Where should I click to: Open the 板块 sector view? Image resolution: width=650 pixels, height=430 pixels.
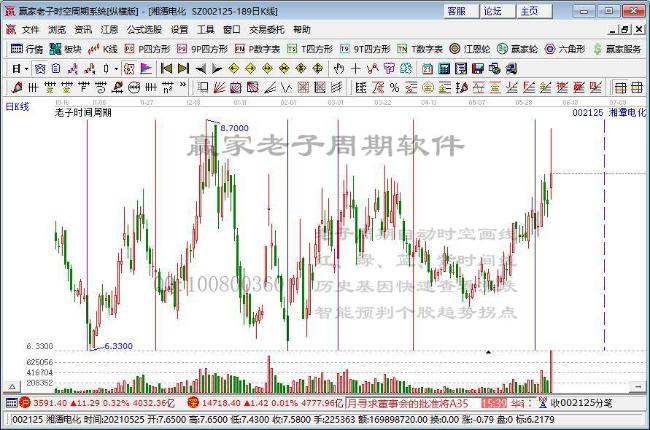(x=65, y=49)
